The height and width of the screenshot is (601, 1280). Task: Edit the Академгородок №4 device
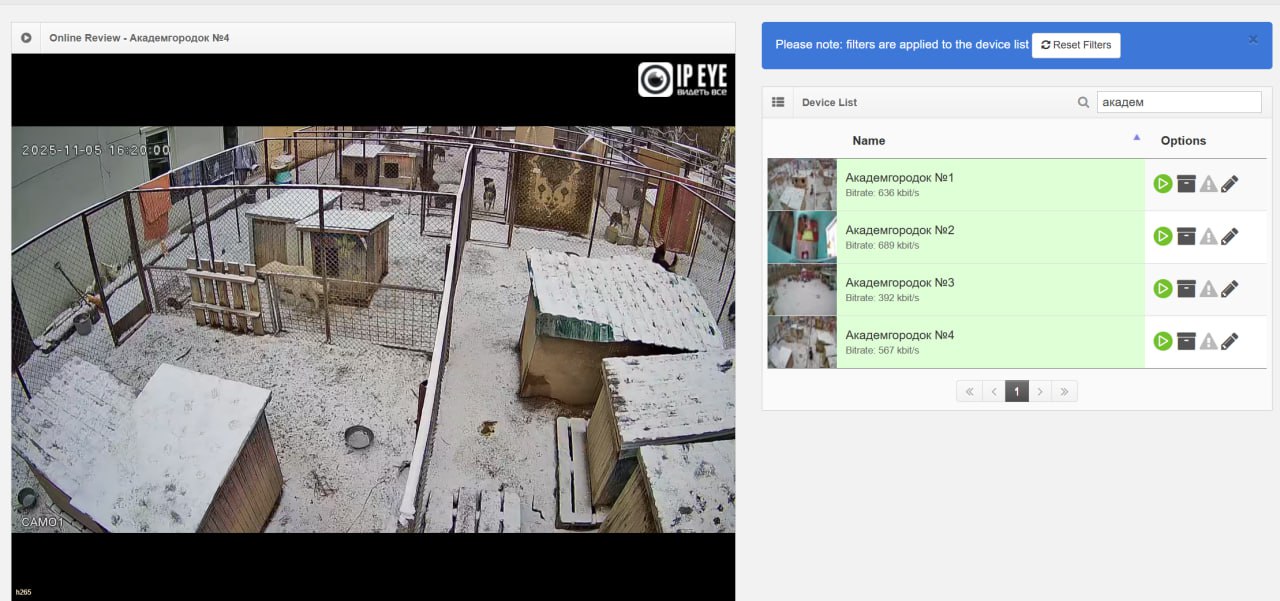click(1230, 341)
